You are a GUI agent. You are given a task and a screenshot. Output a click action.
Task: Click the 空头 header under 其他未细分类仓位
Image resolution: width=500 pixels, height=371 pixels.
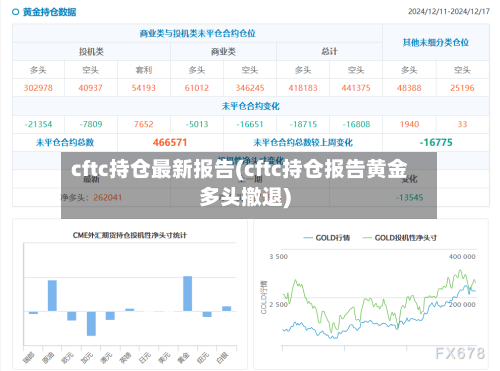(462, 70)
